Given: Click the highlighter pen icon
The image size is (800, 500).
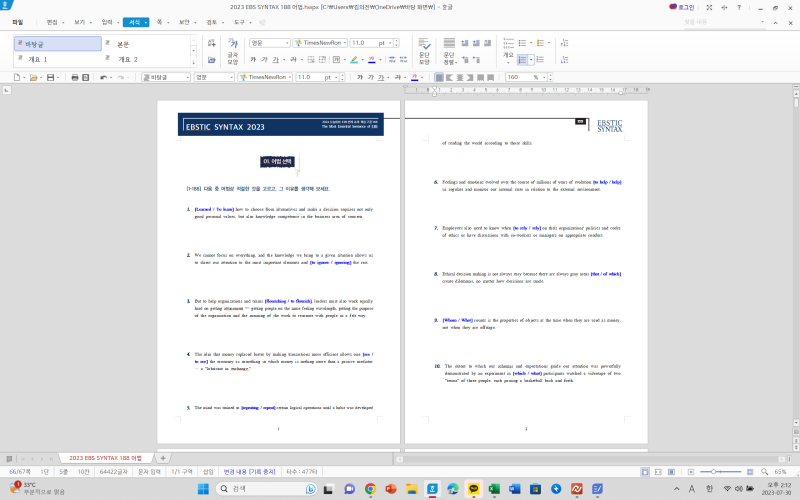Looking at the screenshot, I should (x=354, y=60).
